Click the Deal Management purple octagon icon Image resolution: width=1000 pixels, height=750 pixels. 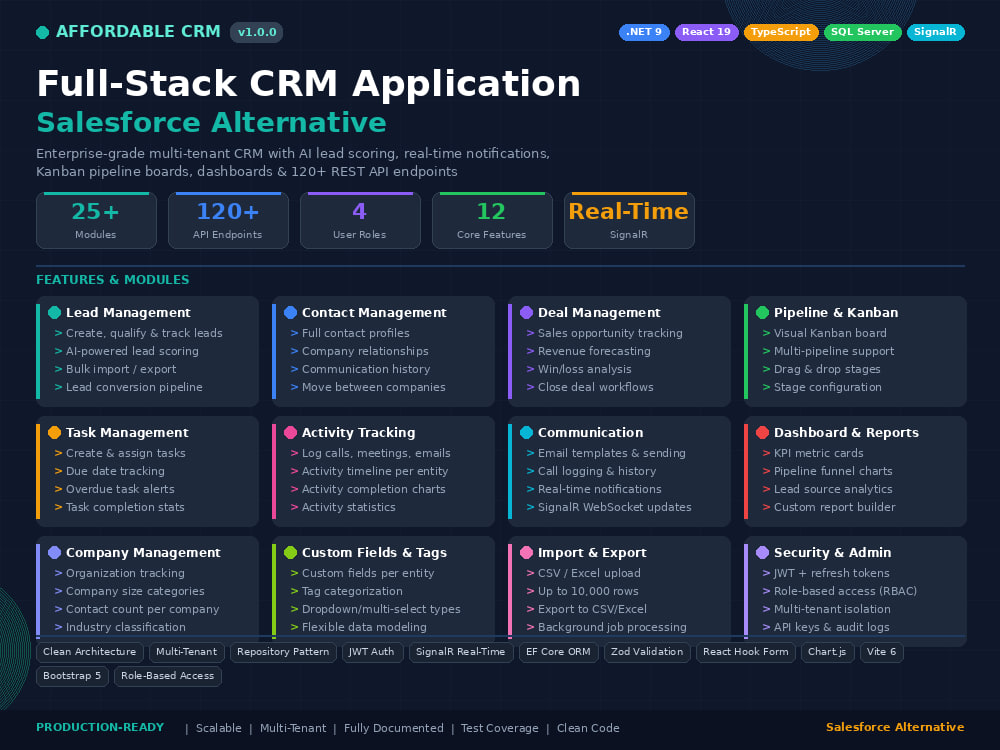coord(526,312)
